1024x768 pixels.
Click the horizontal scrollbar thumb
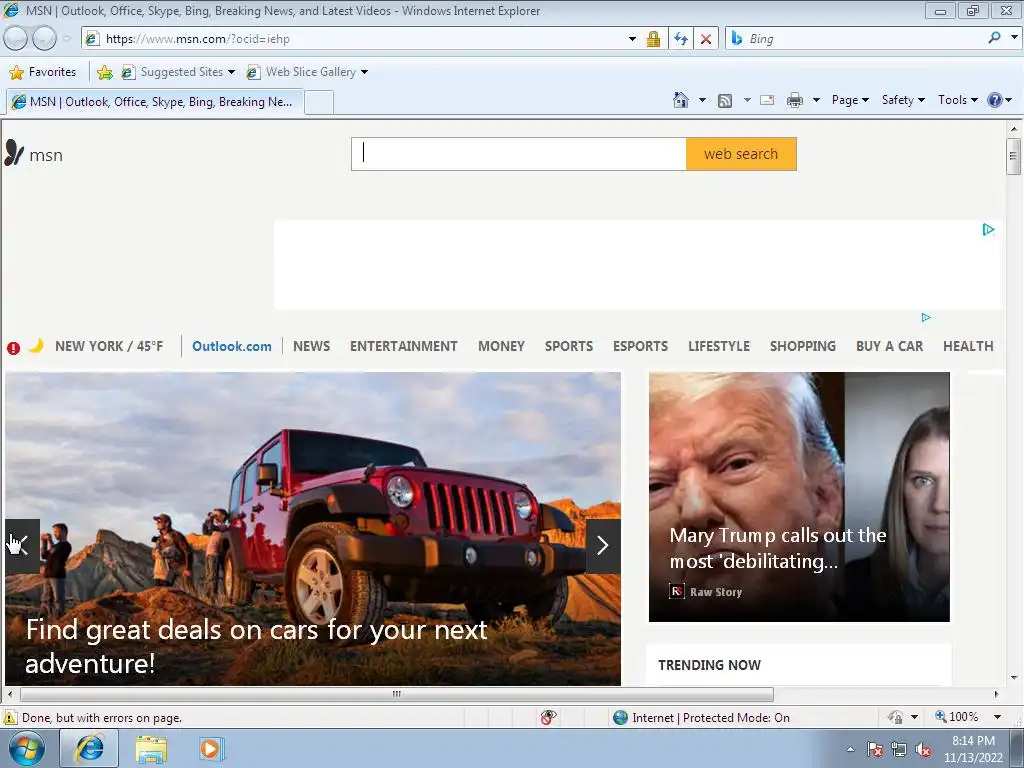click(x=396, y=694)
